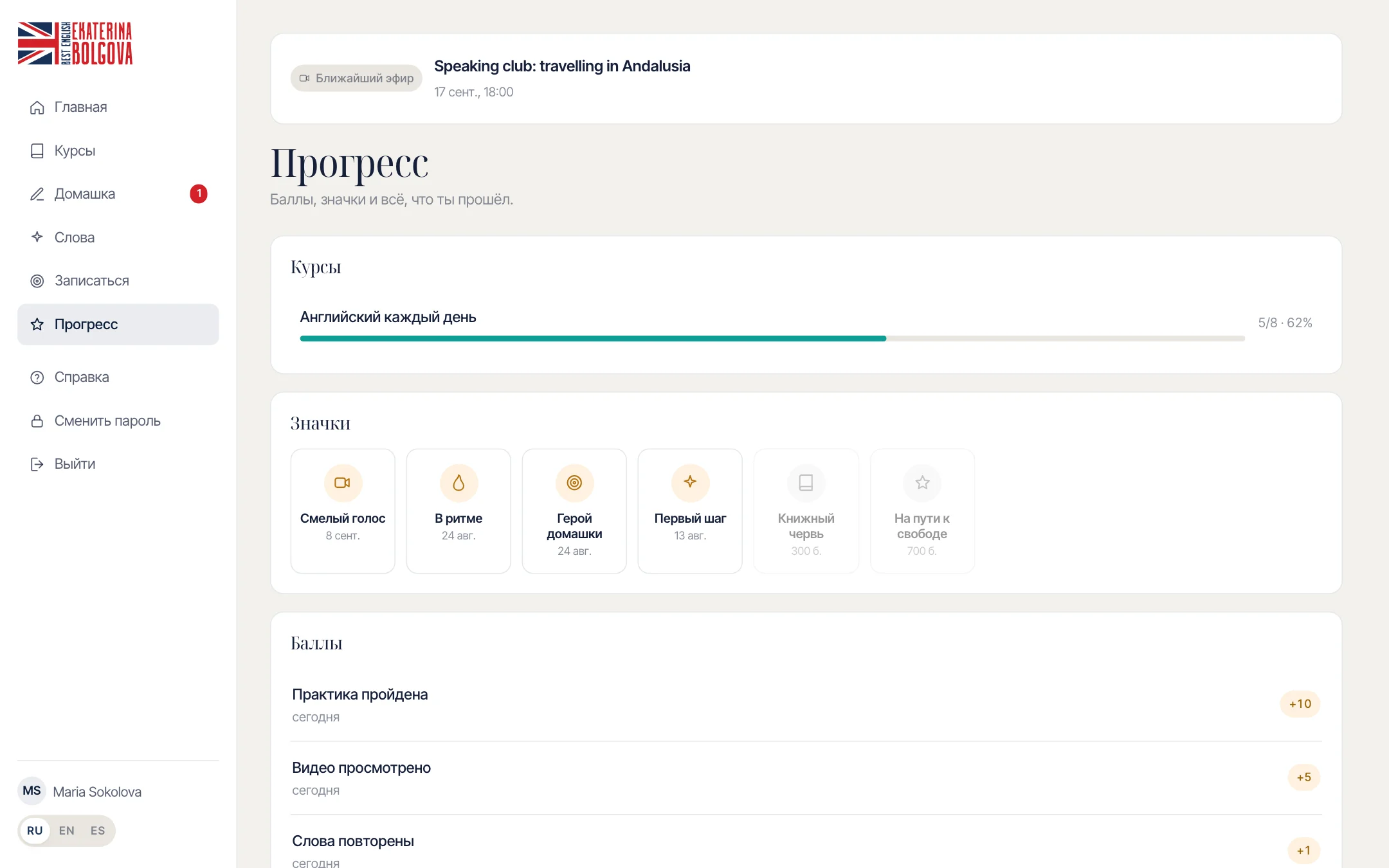
Task: Click the camera icon on Смелый голос badge
Action: [343, 482]
